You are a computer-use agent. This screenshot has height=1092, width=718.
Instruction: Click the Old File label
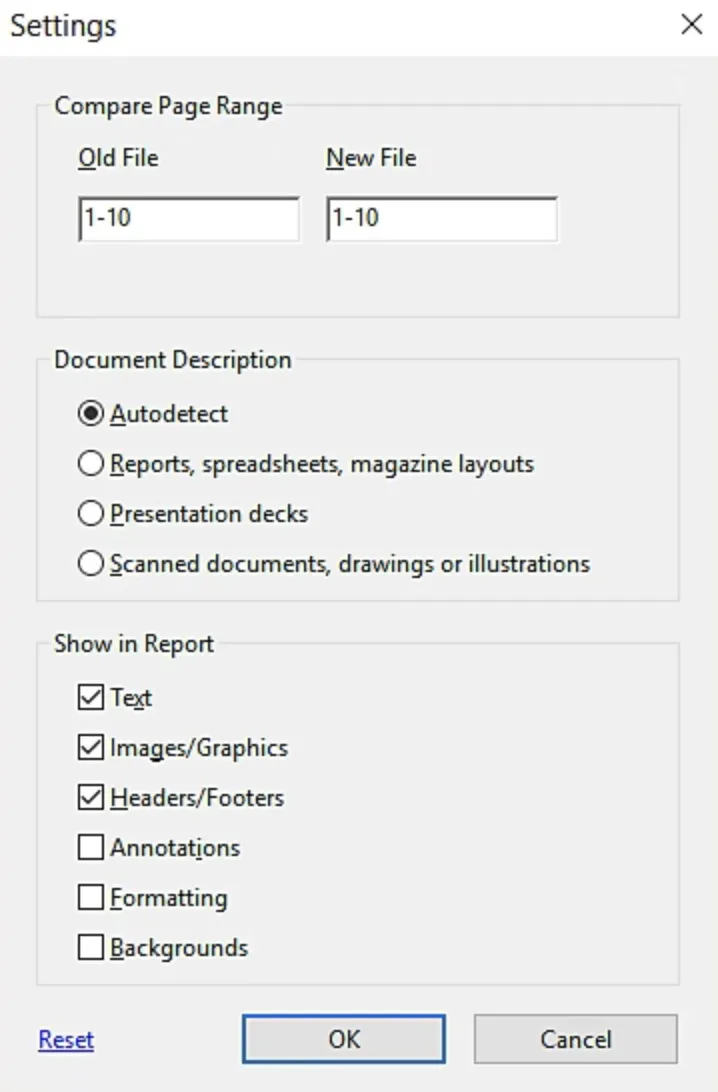pyautogui.click(x=118, y=158)
